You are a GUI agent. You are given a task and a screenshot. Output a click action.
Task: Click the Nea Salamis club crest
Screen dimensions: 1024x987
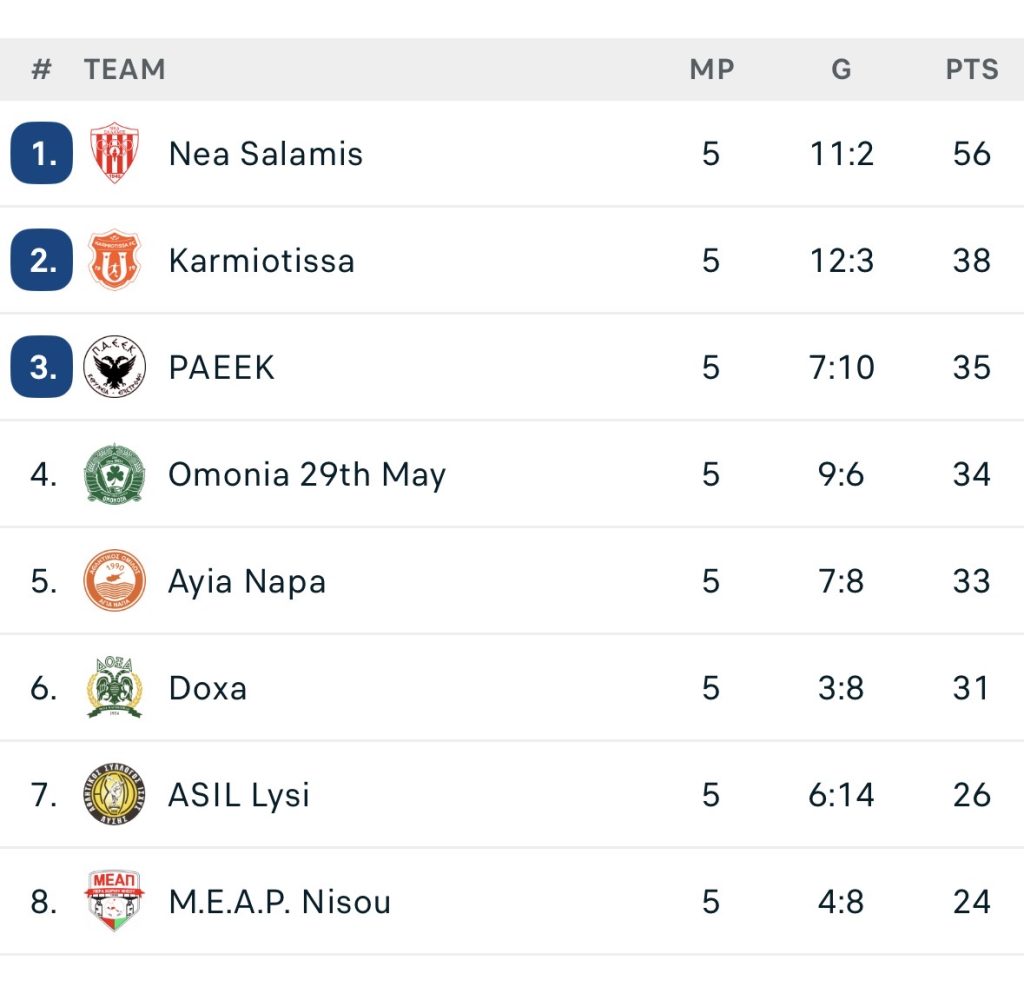pos(114,153)
